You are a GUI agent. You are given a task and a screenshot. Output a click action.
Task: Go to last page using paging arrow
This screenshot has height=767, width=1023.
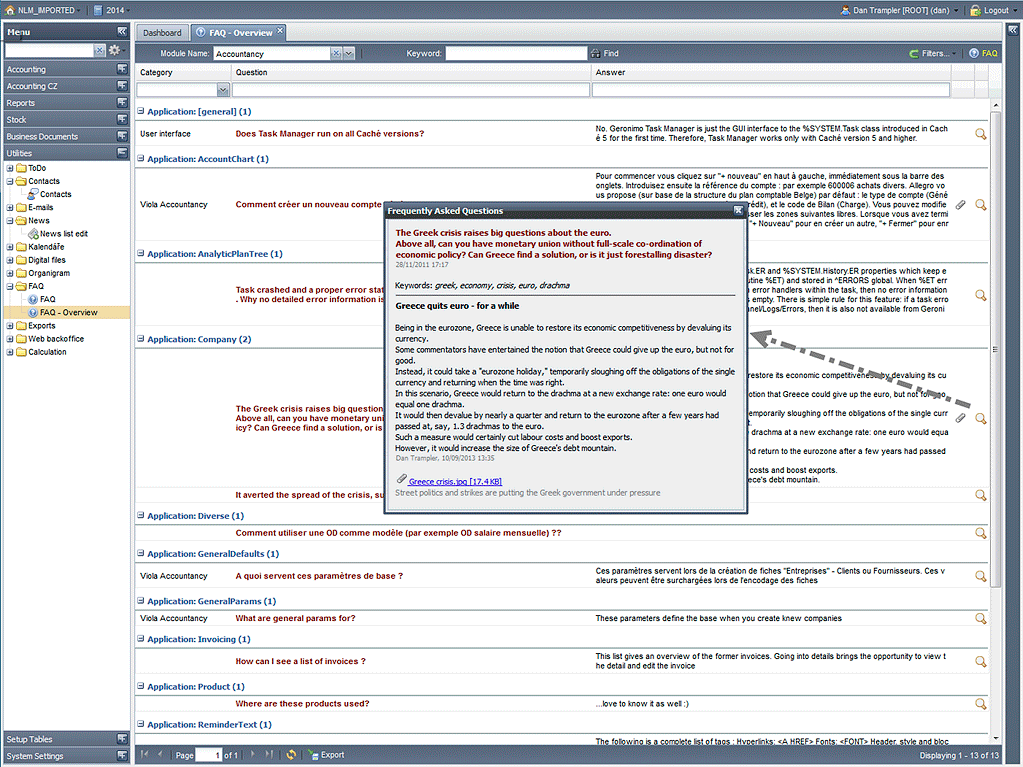pos(269,755)
